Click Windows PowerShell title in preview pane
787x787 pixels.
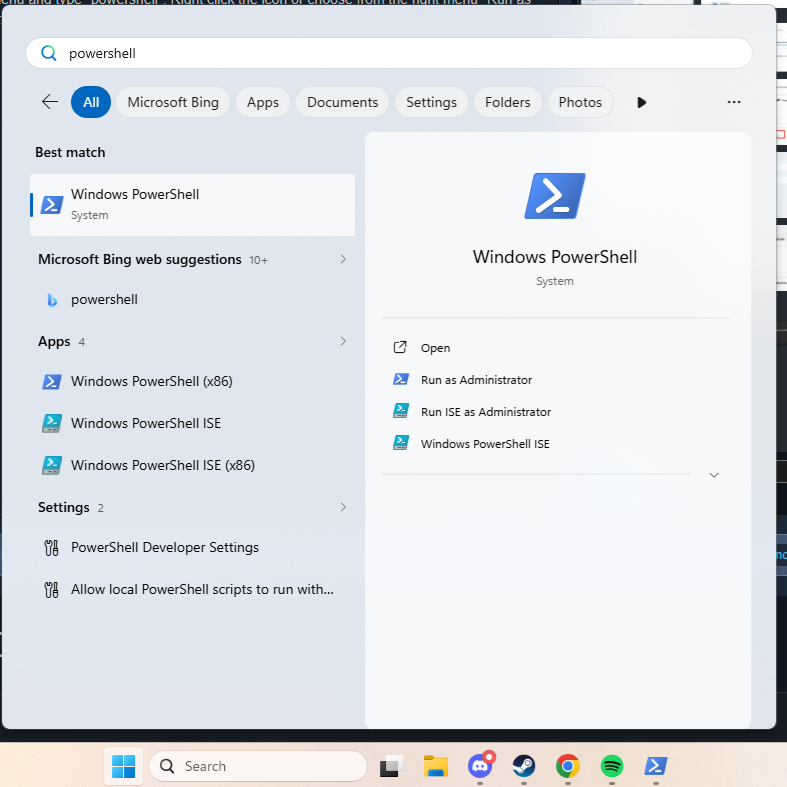tap(555, 257)
